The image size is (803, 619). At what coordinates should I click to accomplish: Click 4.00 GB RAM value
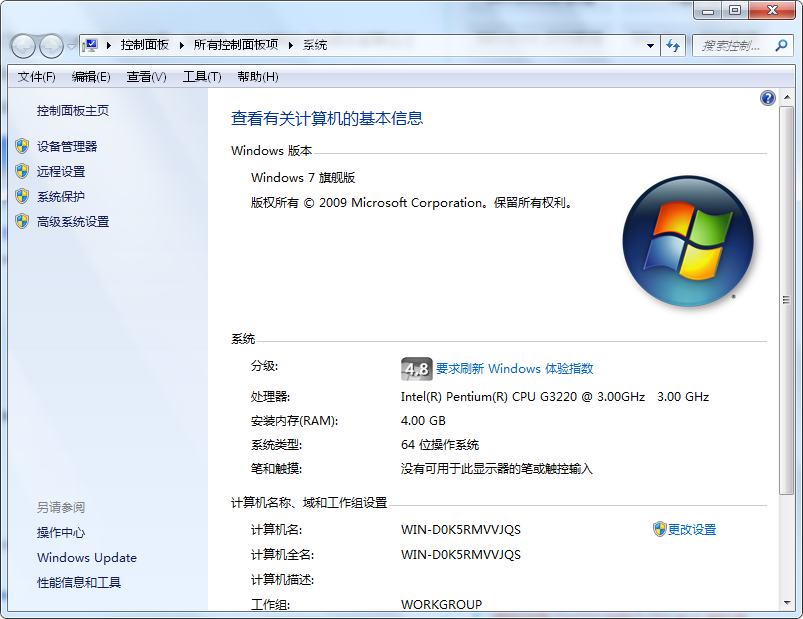[x=423, y=421]
